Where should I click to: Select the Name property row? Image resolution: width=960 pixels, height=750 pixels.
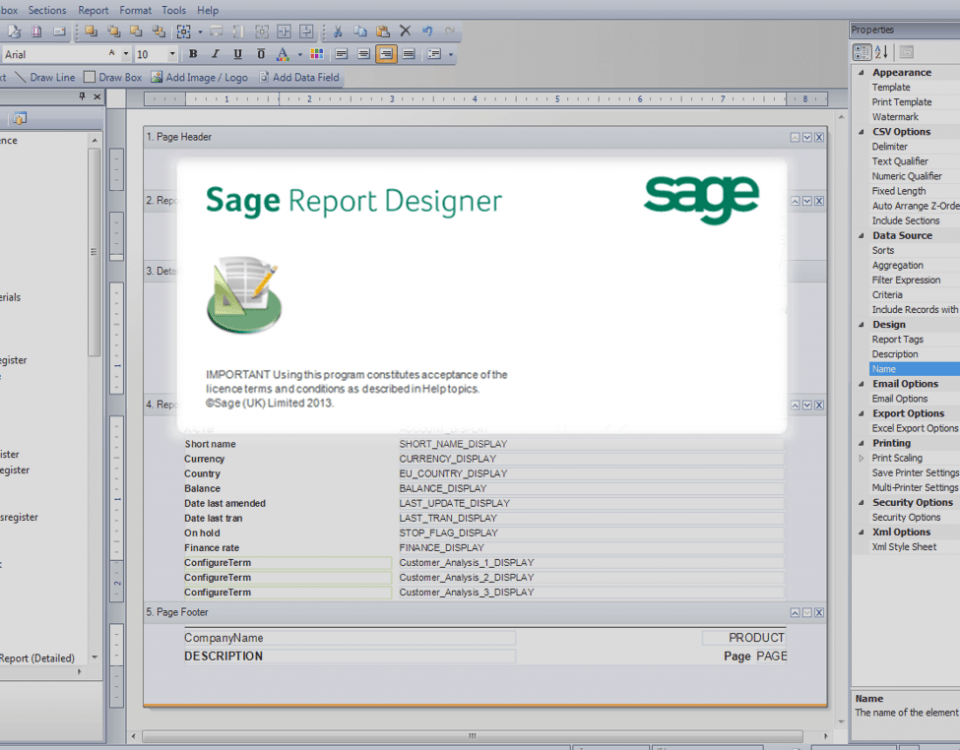tap(914, 369)
